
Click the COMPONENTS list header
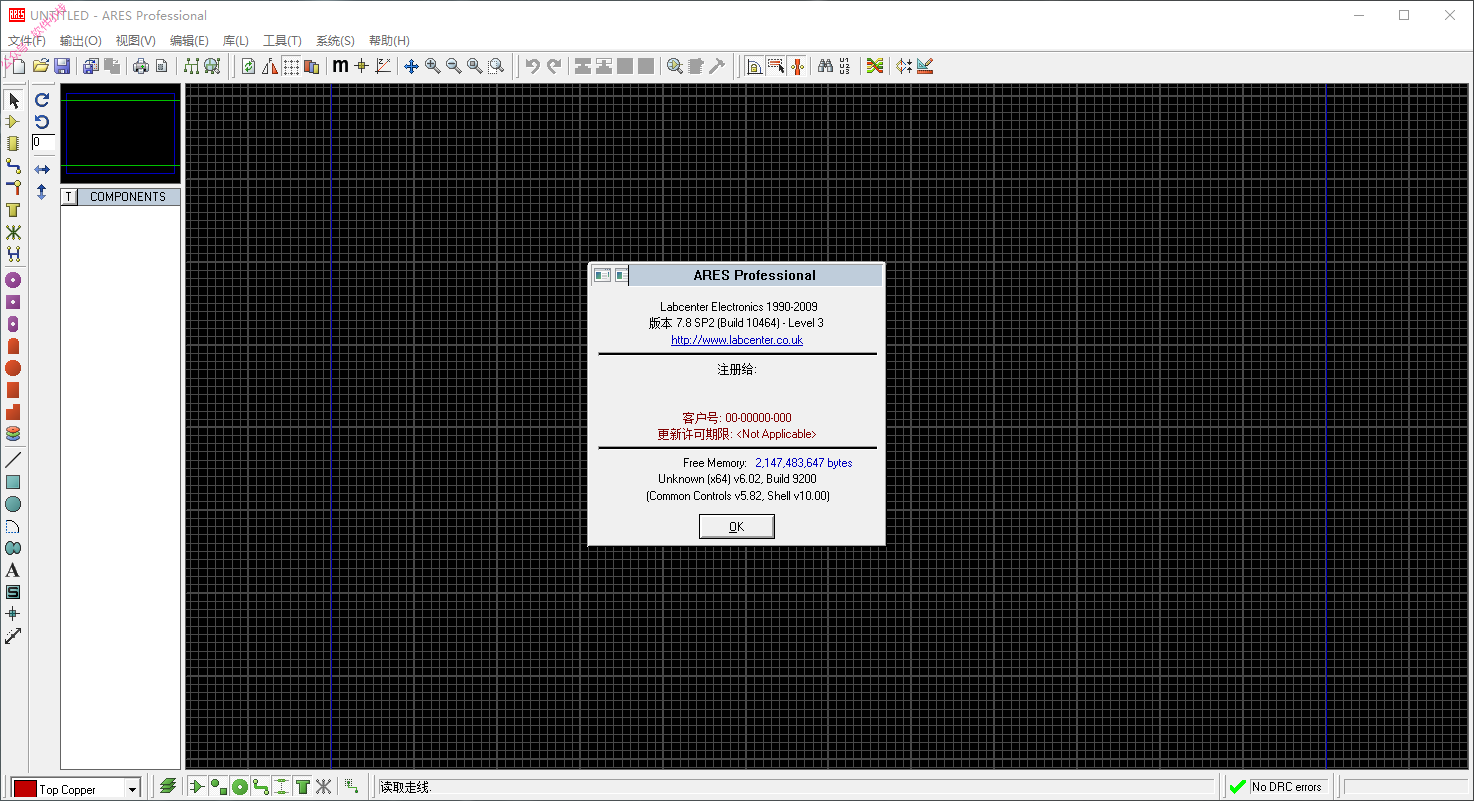click(128, 197)
